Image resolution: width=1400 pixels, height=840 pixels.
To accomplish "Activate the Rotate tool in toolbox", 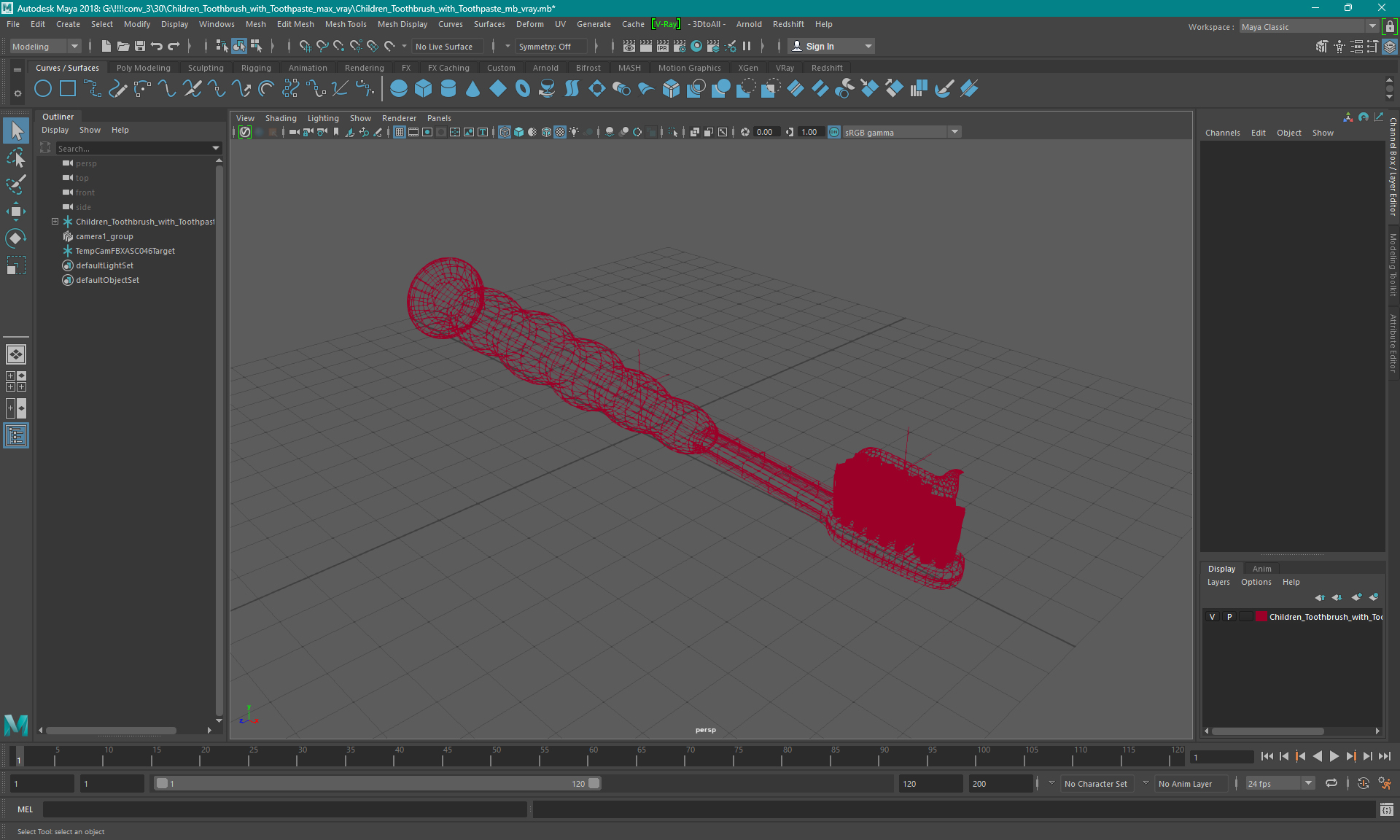I will [16, 238].
